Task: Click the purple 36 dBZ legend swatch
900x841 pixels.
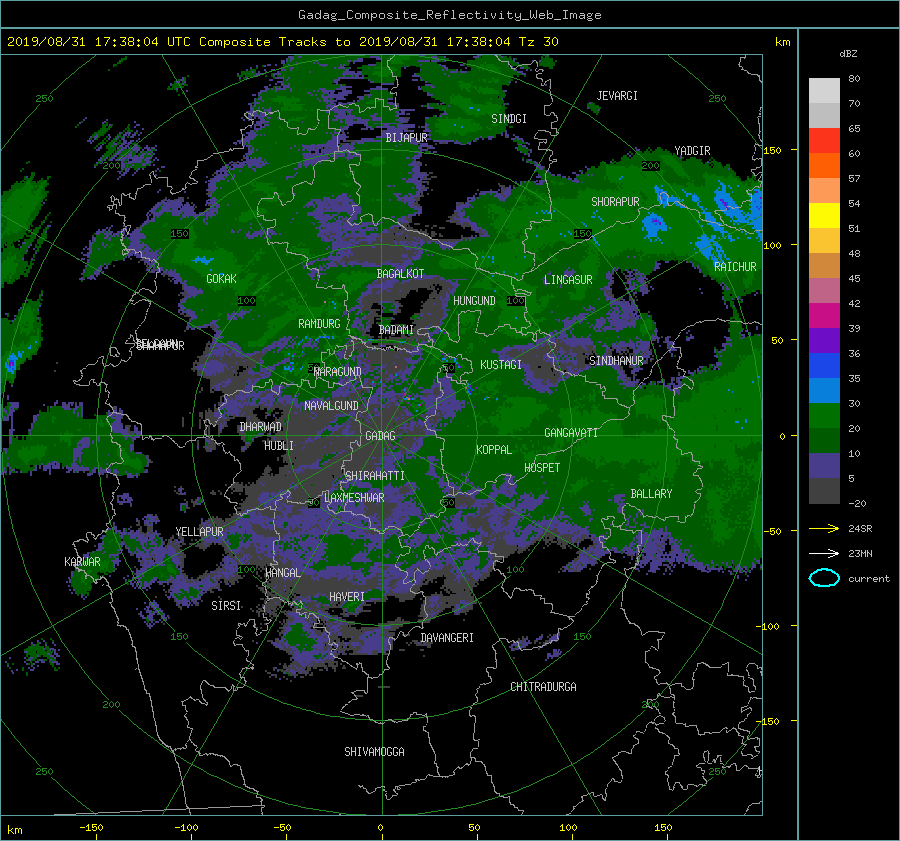Action: tap(824, 340)
